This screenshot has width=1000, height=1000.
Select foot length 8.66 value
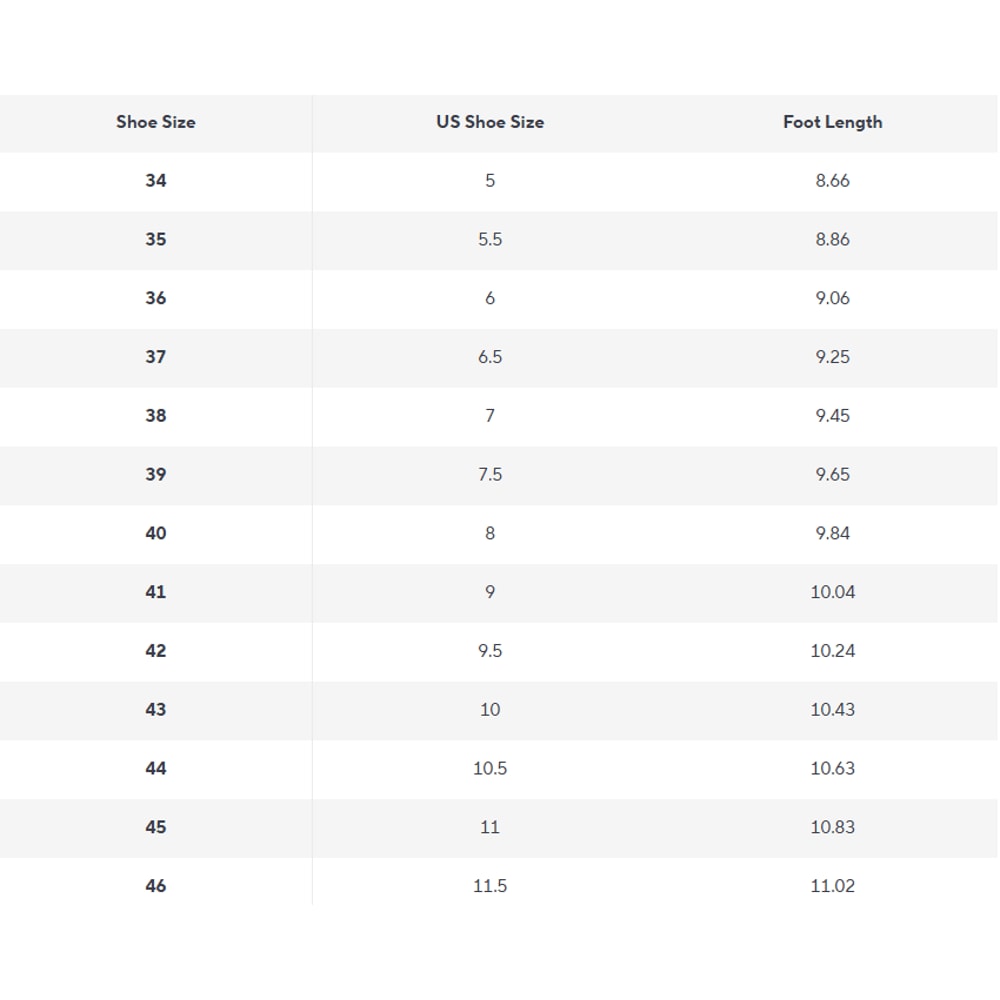pos(832,181)
